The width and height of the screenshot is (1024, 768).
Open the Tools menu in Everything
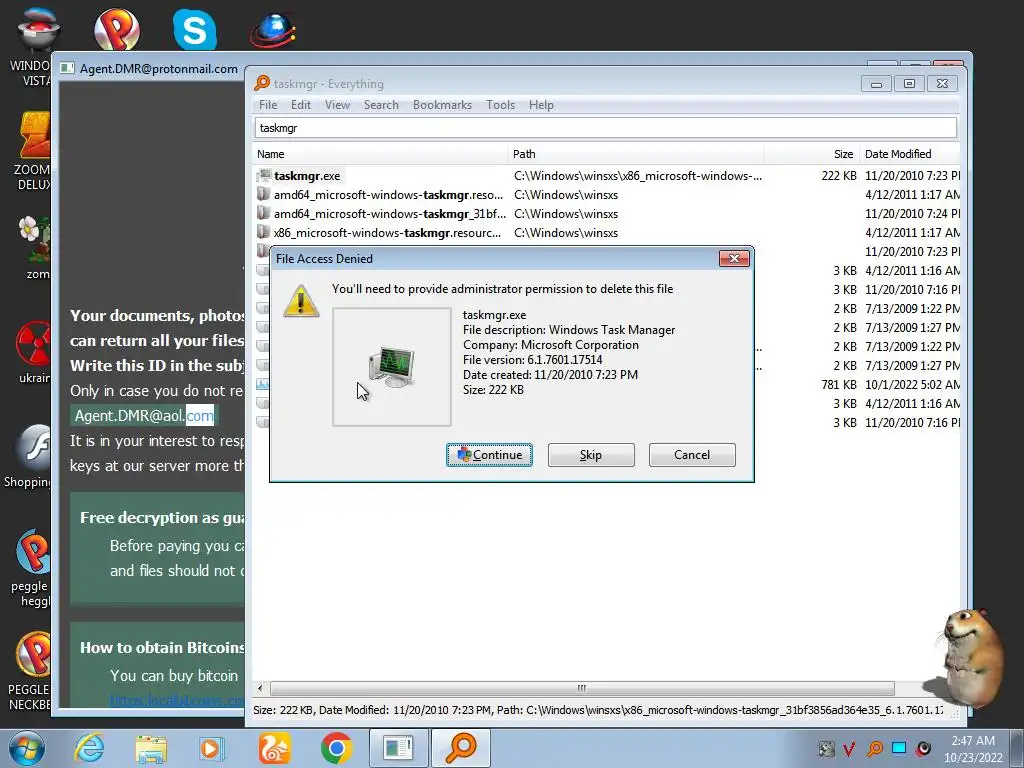click(500, 104)
